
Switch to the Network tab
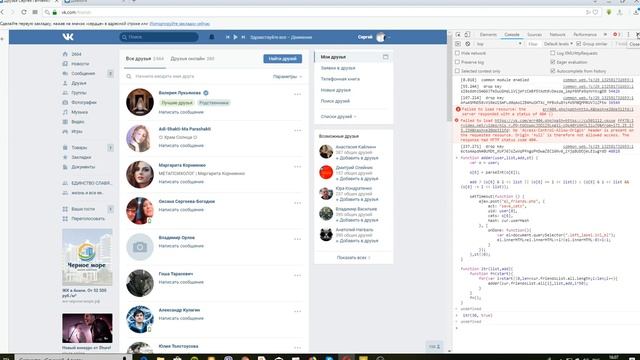[x=558, y=35]
